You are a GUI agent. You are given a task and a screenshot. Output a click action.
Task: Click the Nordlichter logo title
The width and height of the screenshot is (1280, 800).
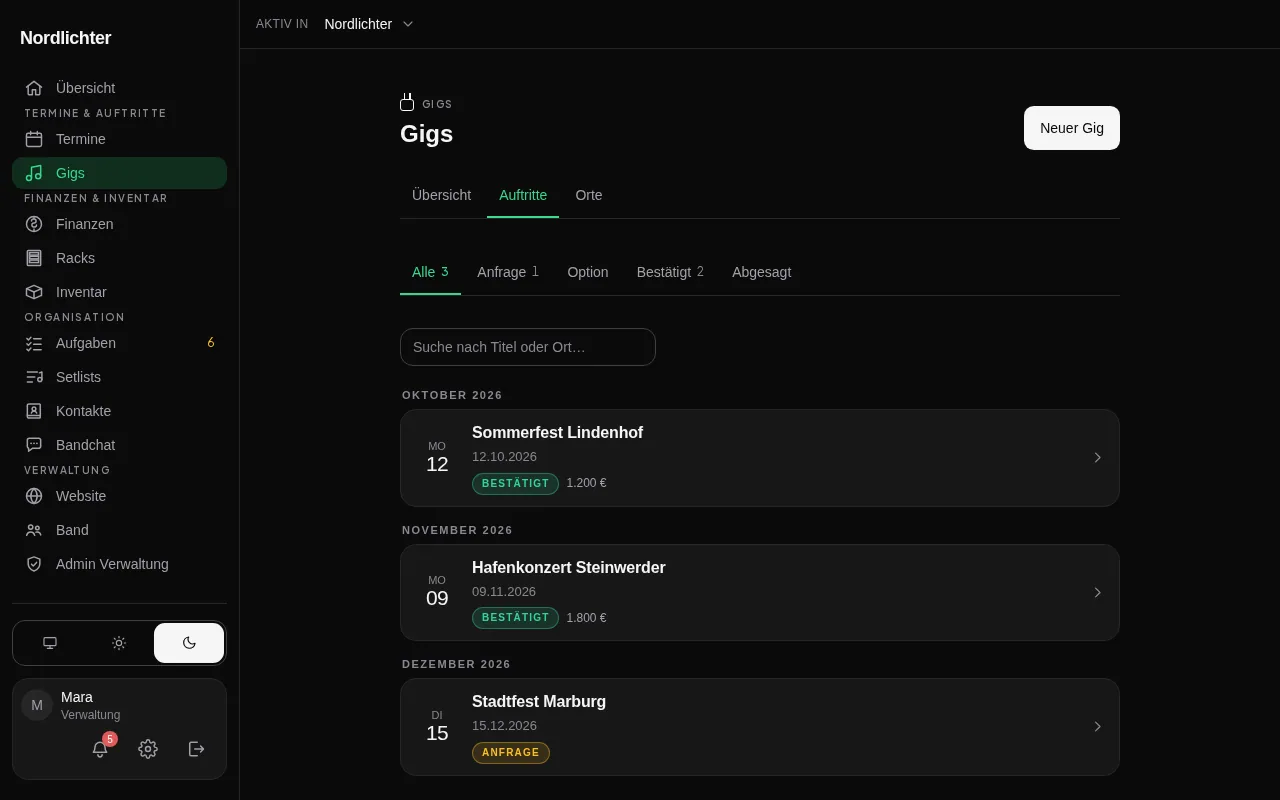(66, 38)
